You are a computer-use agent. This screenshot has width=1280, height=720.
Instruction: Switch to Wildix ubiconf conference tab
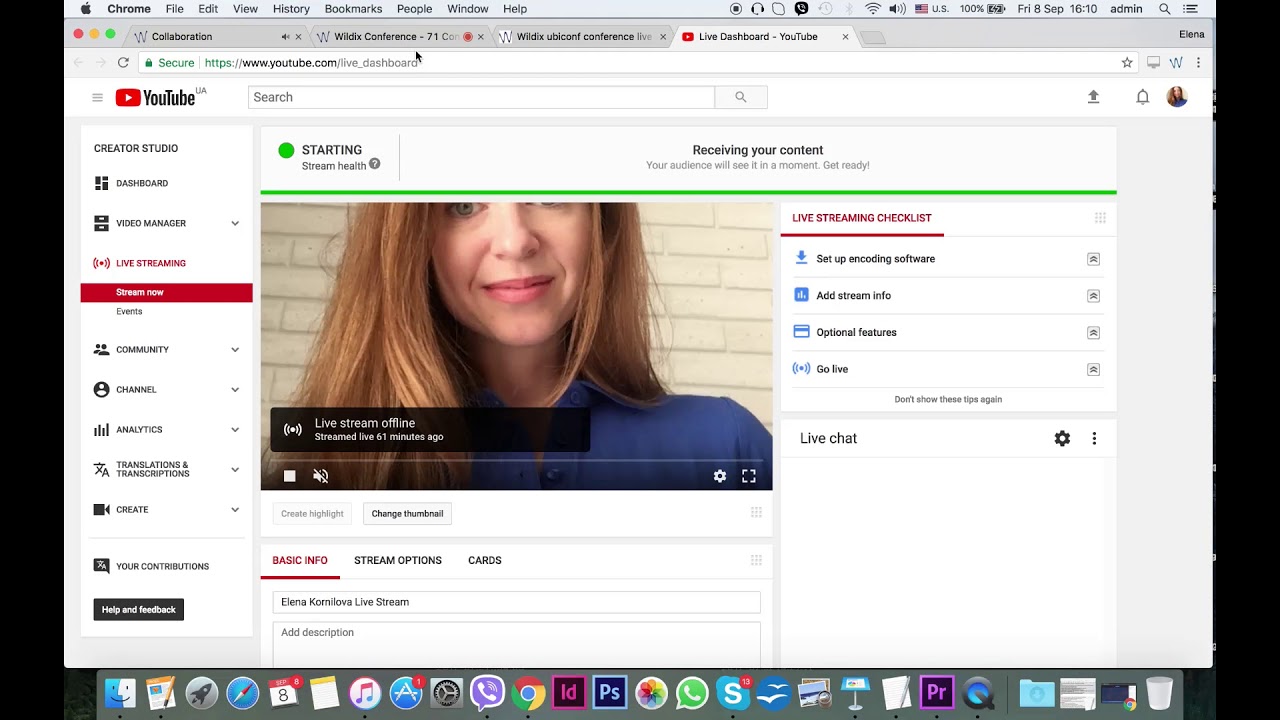tap(583, 37)
